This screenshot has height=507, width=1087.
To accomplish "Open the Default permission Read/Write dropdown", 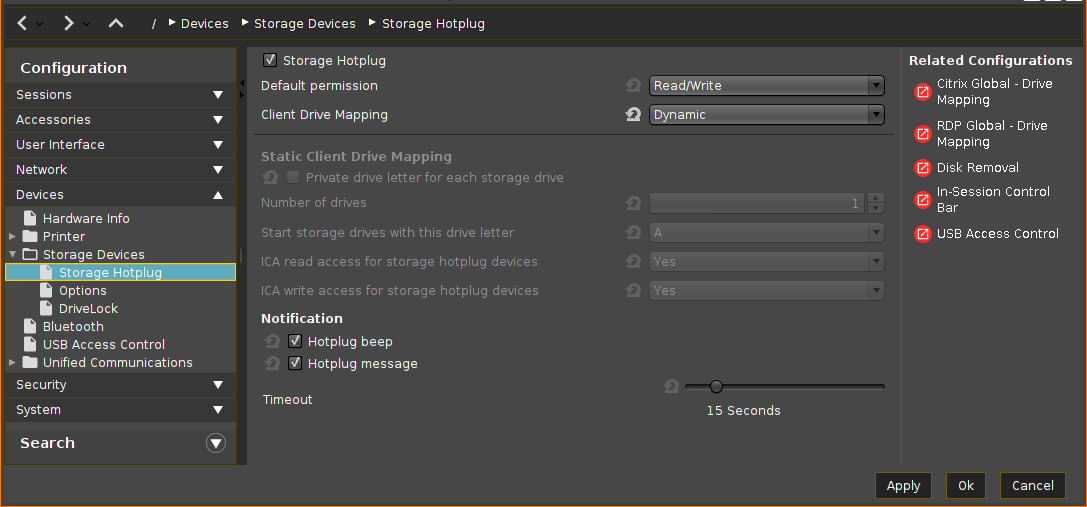I will tap(766, 86).
